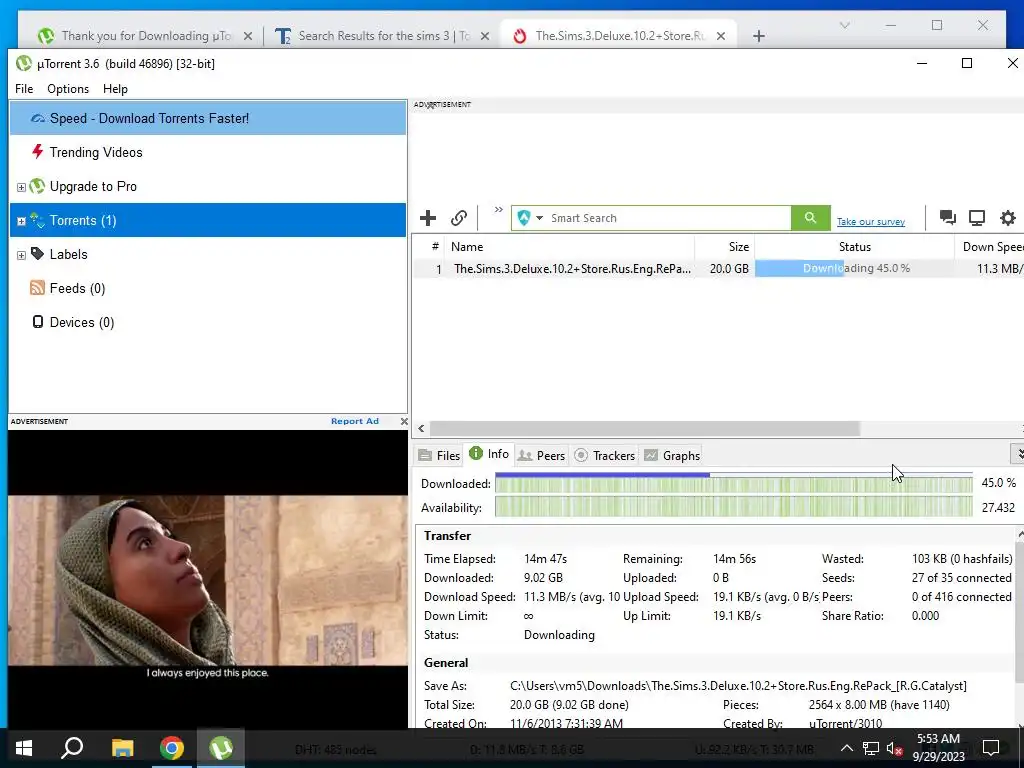Screen dimensions: 1024x768
Task: Open the Options menu
Action: coord(68,89)
